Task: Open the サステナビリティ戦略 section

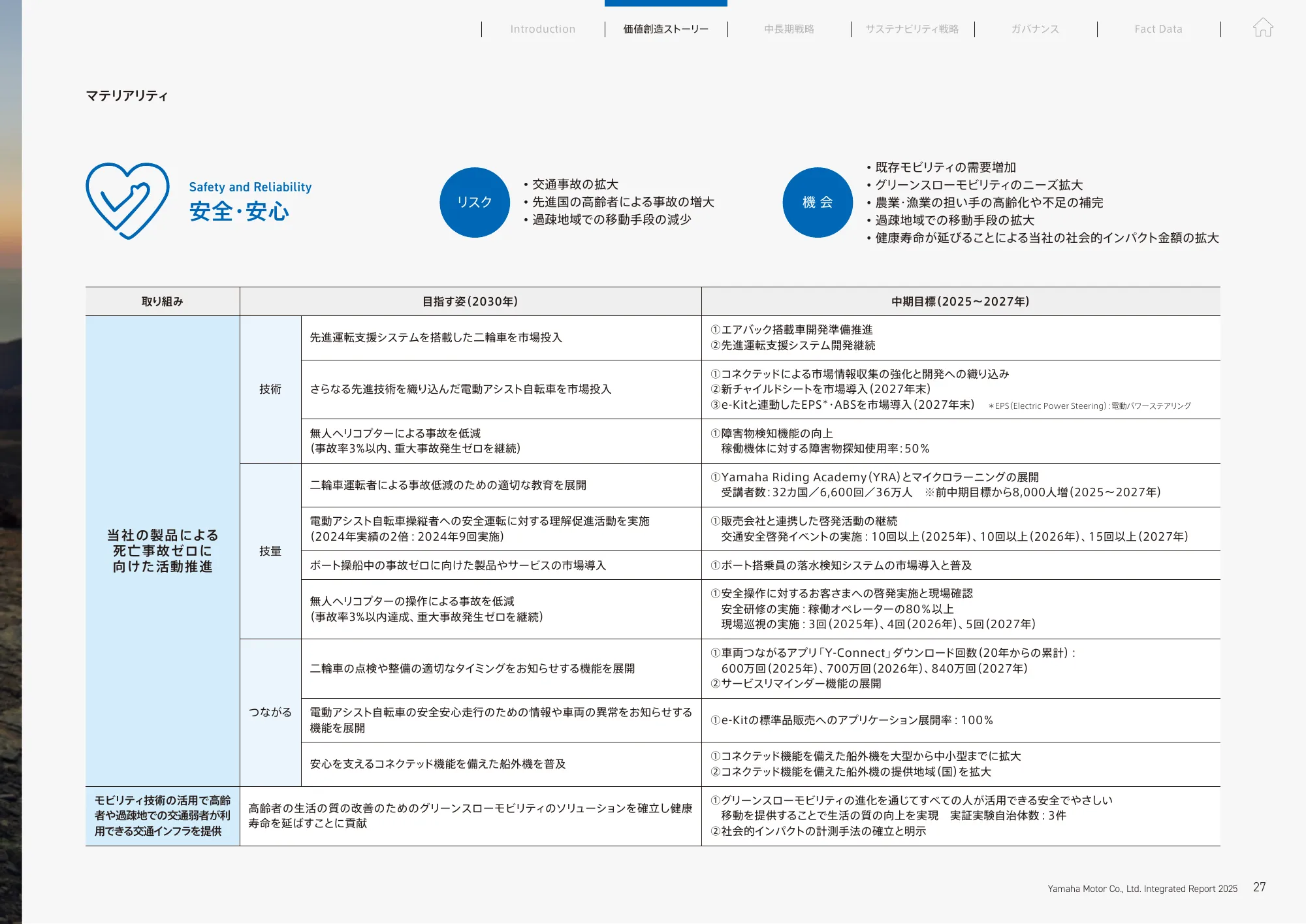Action: 912,29
